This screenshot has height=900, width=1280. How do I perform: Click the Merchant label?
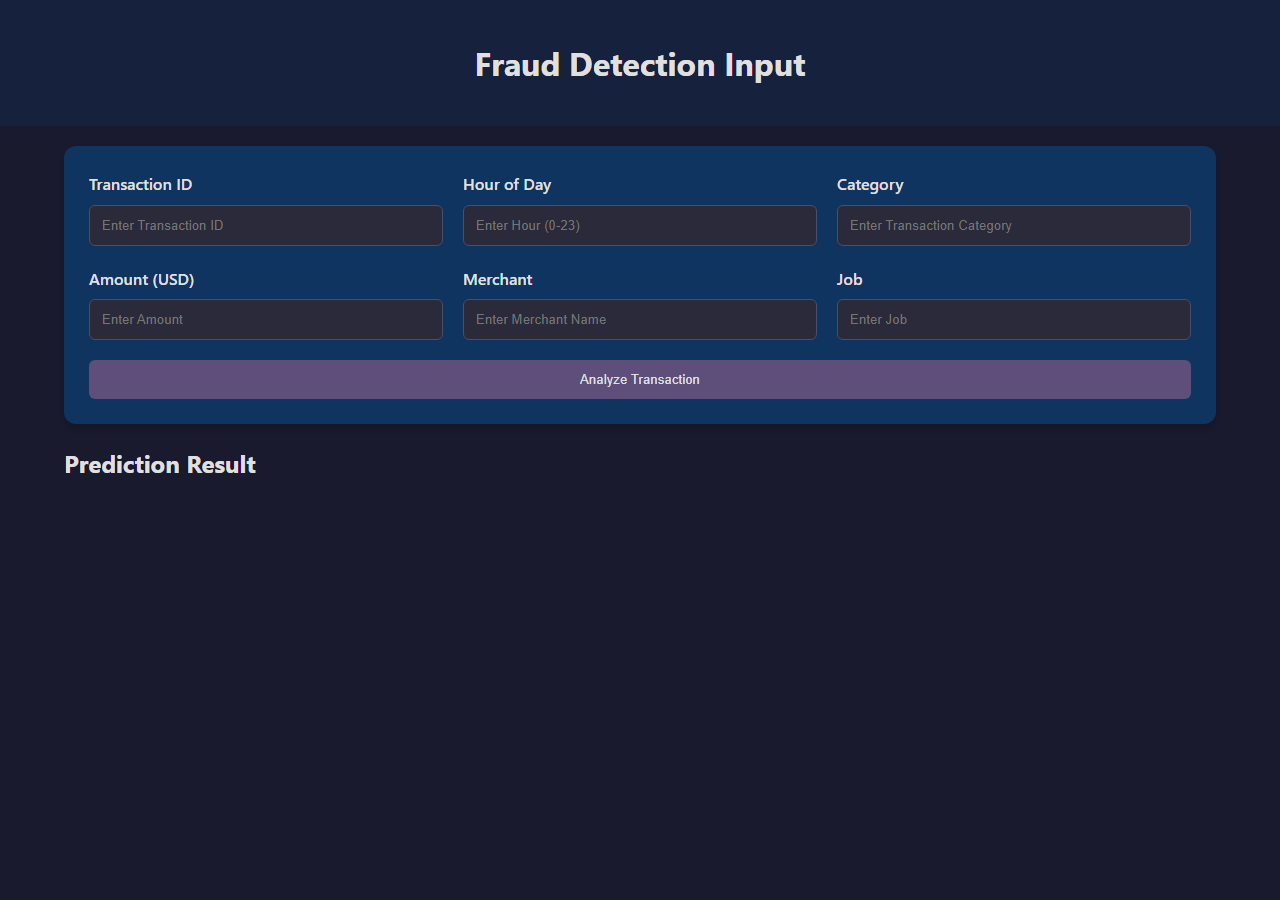pyautogui.click(x=498, y=280)
